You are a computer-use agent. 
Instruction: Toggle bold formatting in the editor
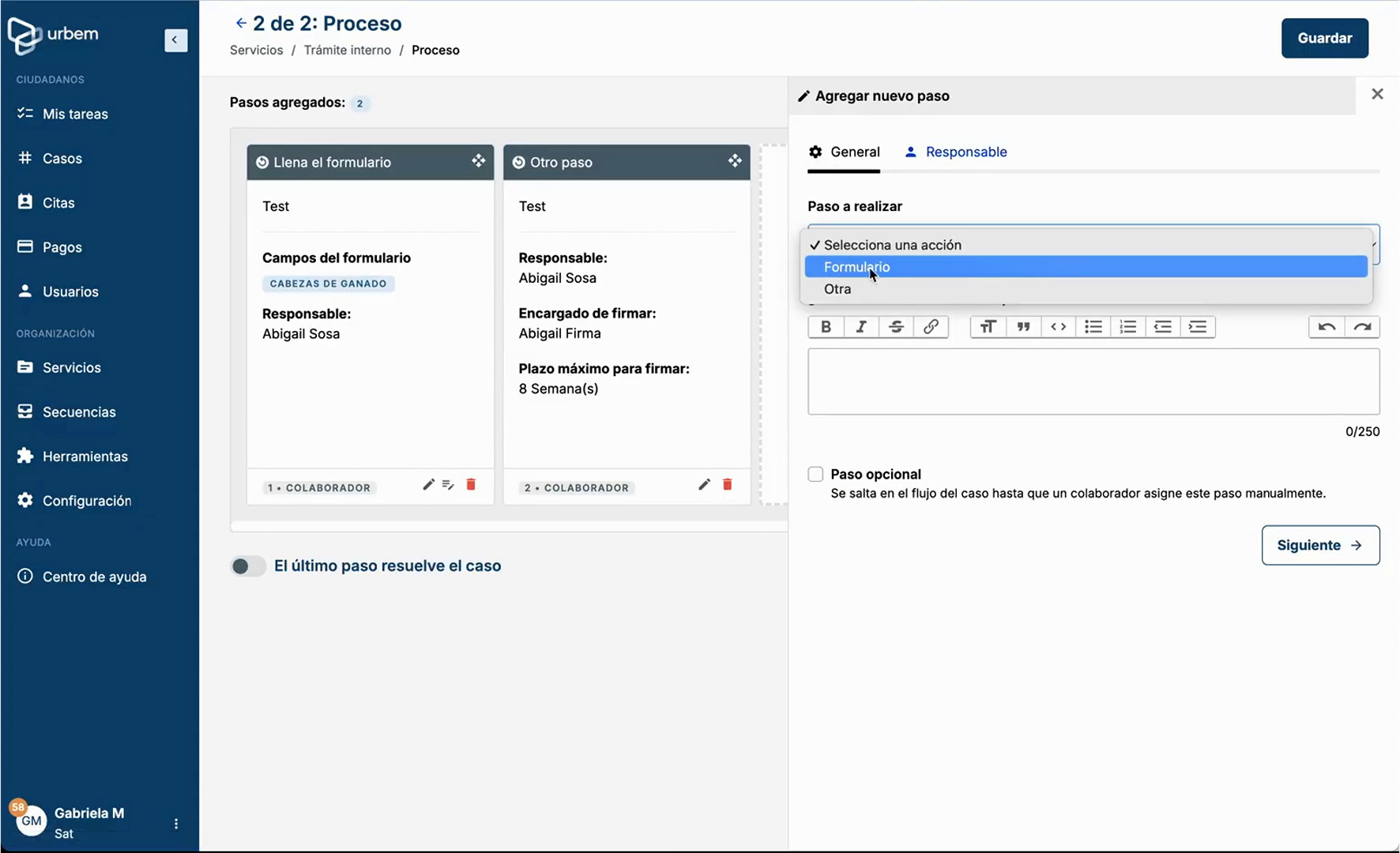tap(826, 327)
